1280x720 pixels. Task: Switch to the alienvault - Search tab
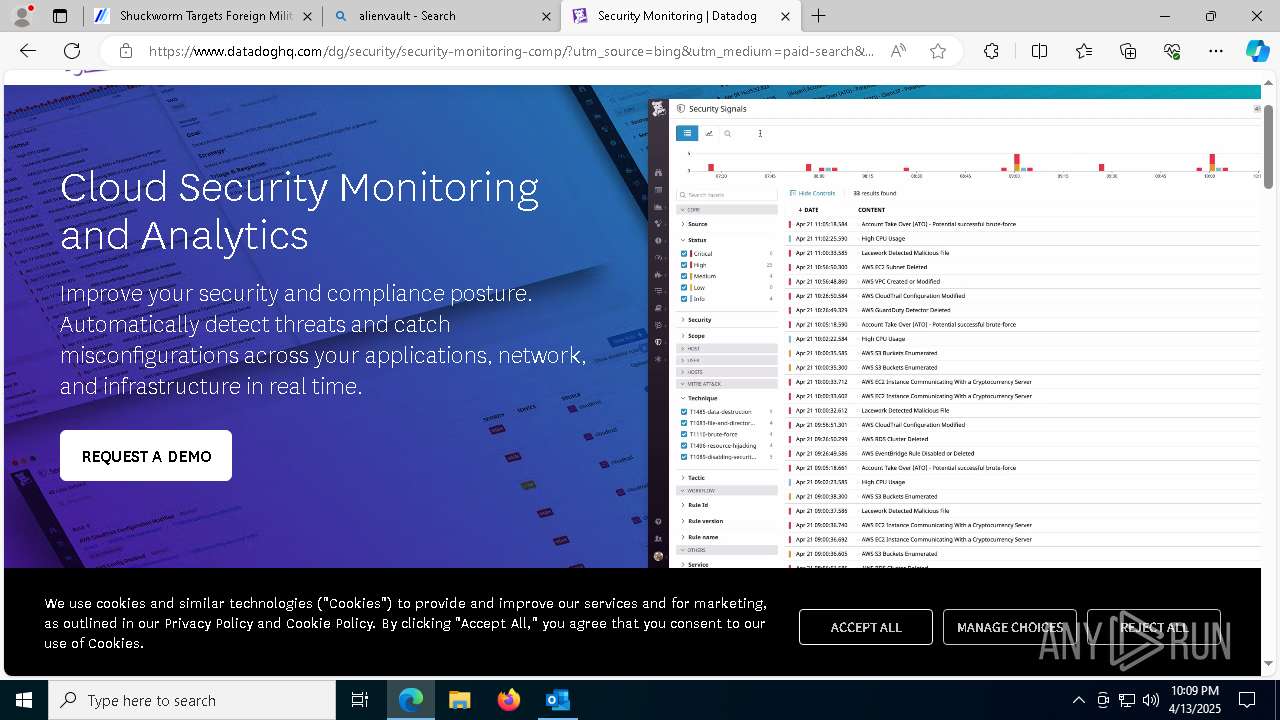(x=441, y=16)
